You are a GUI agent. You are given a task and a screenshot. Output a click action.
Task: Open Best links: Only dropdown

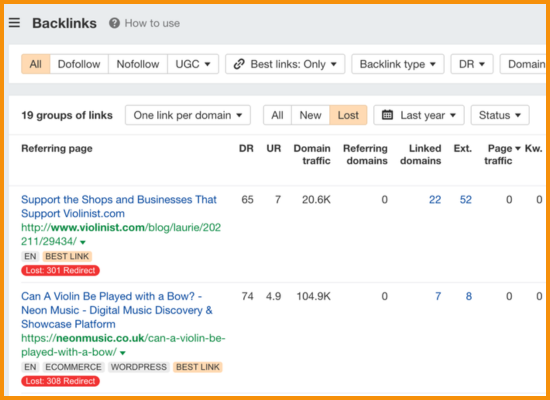285,64
